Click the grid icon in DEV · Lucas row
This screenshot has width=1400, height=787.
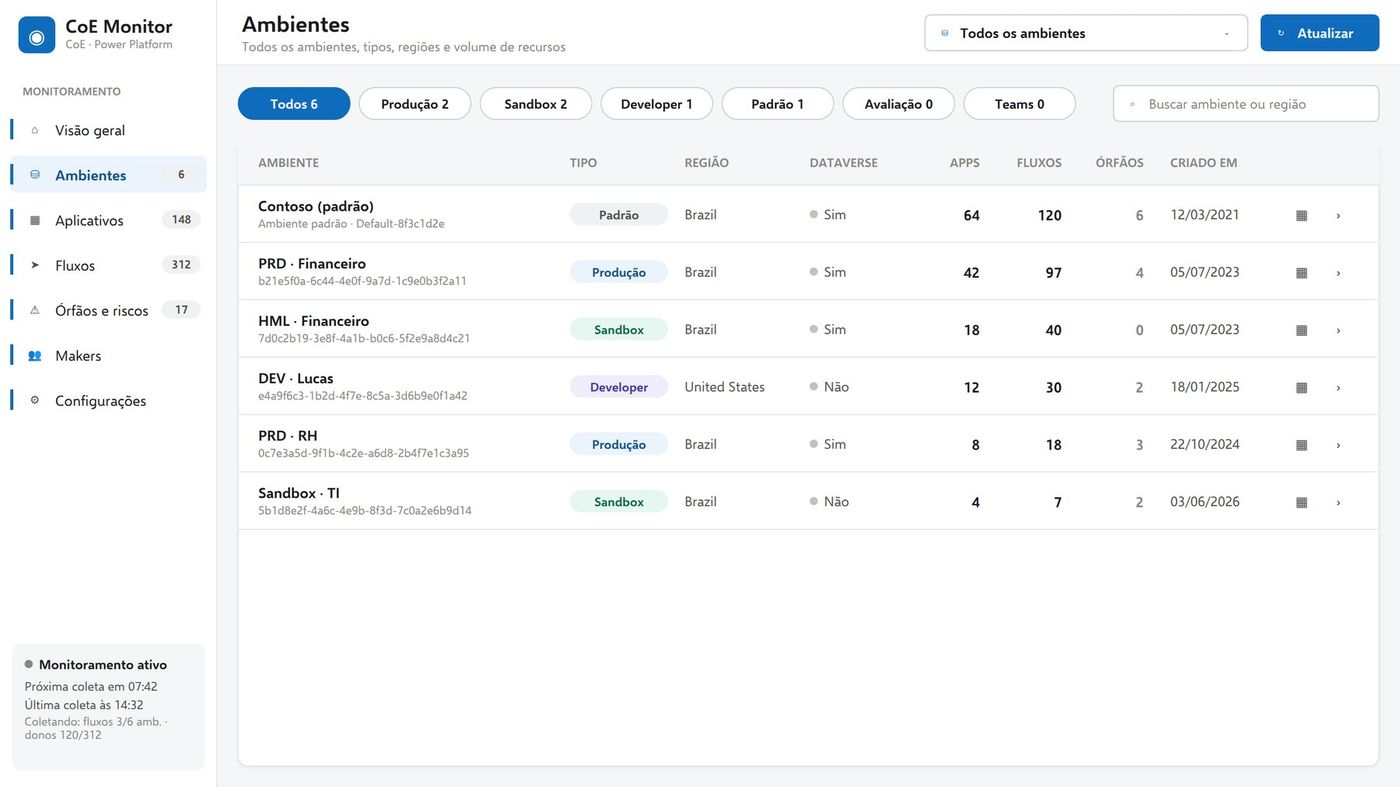tap(1302, 387)
